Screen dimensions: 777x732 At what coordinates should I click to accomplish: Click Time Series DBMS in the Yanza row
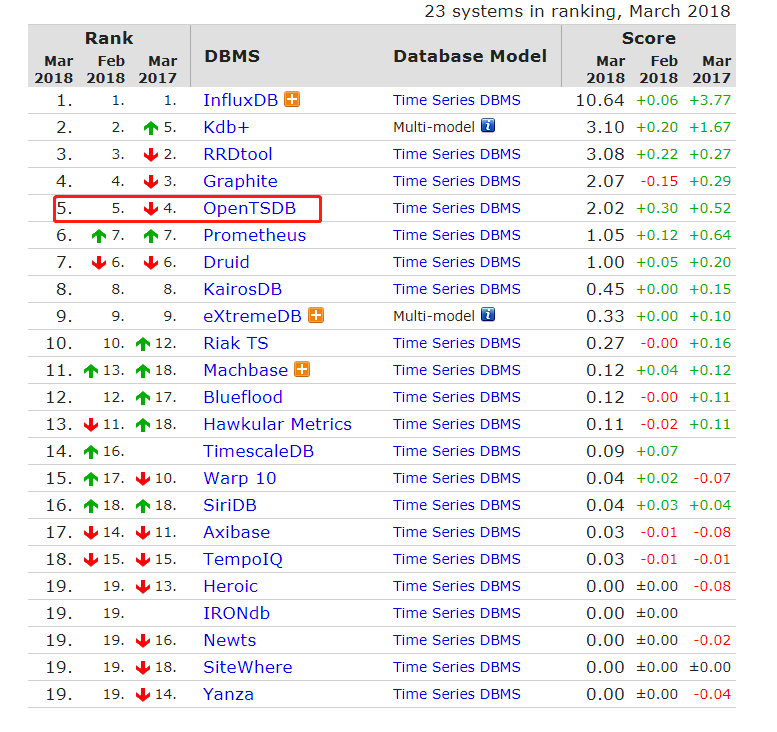point(457,694)
